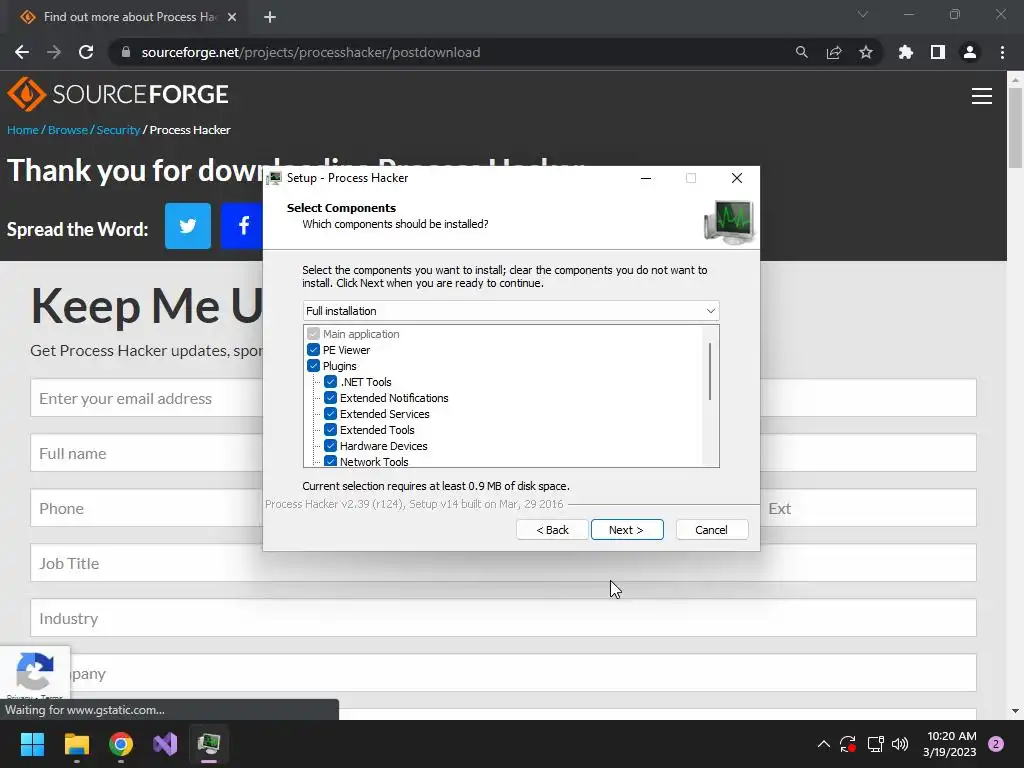1024x768 pixels.
Task: Click the Main application checkbox
Action: (x=313, y=334)
